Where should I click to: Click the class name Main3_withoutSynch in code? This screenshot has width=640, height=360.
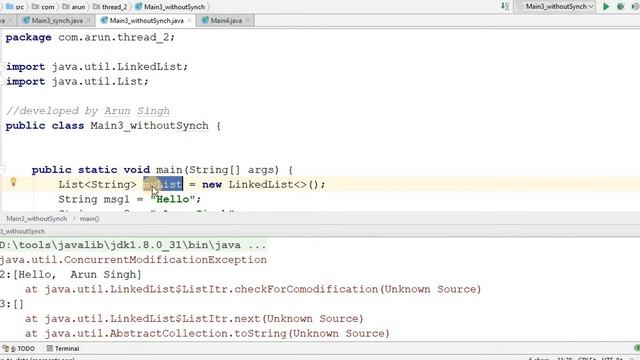(x=149, y=126)
